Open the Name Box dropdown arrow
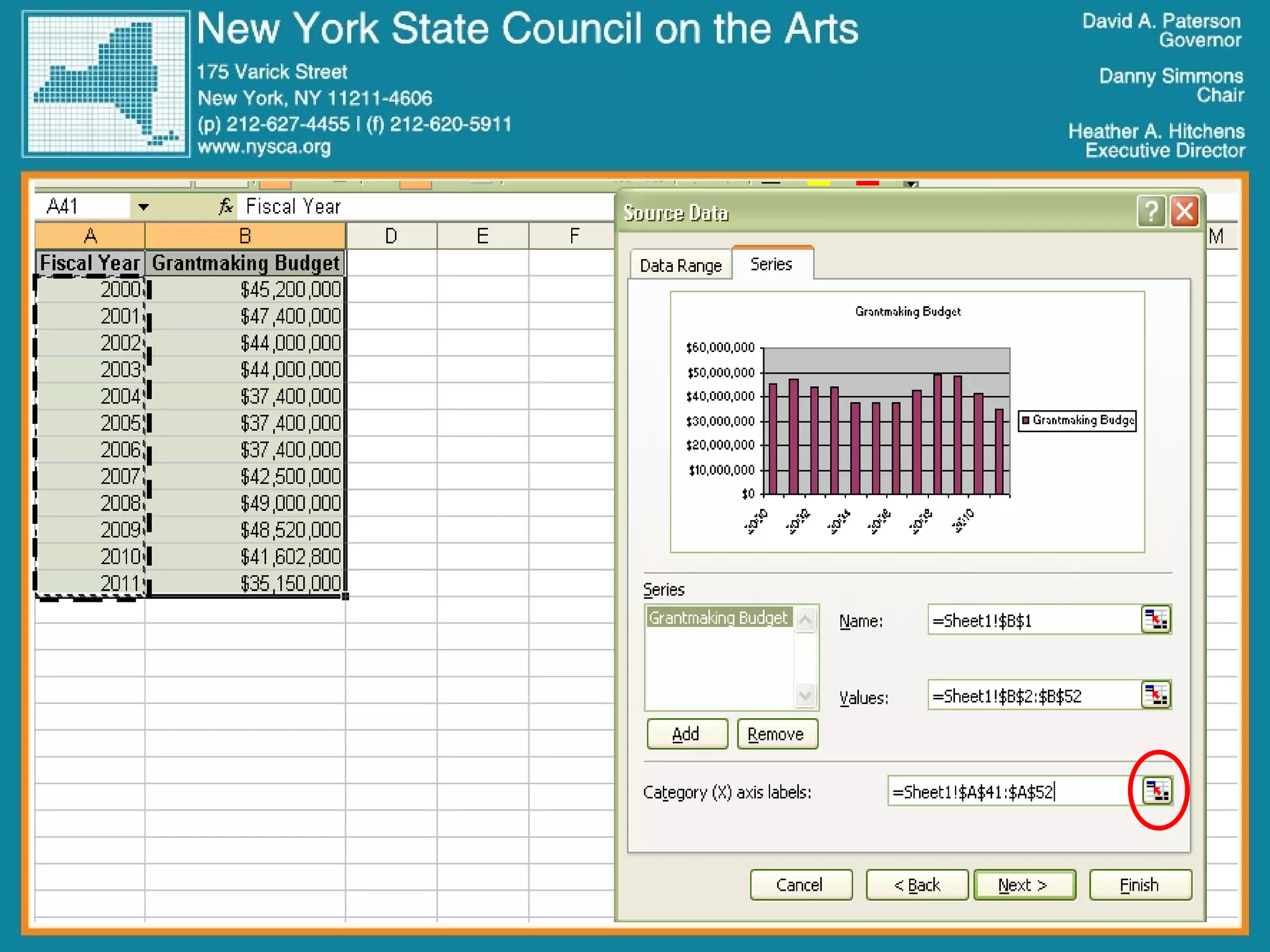 click(x=143, y=207)
